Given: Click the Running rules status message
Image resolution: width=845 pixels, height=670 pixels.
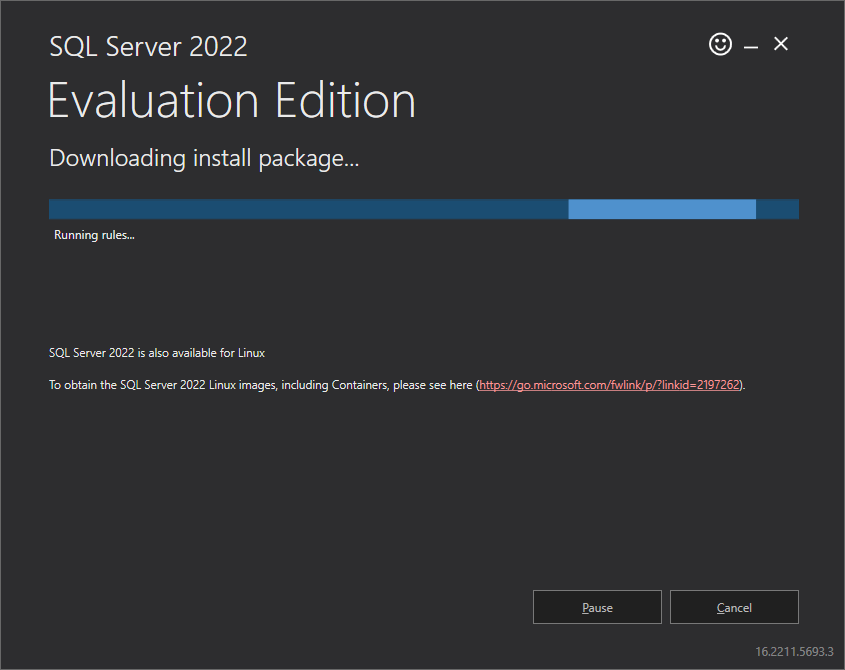Looking at the screenshot, I should [x=93, y=234].
